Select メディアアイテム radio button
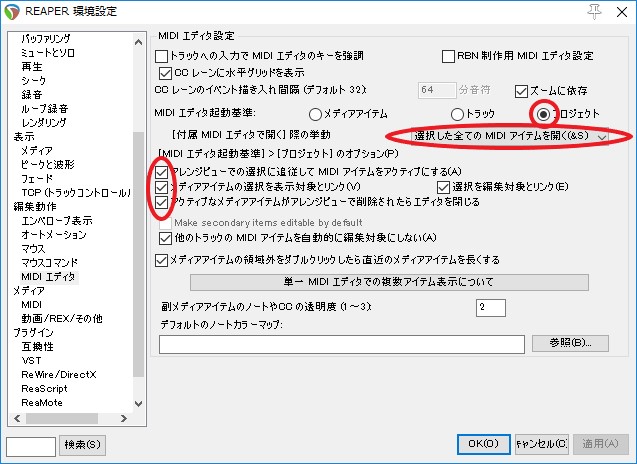 (315, 115)
